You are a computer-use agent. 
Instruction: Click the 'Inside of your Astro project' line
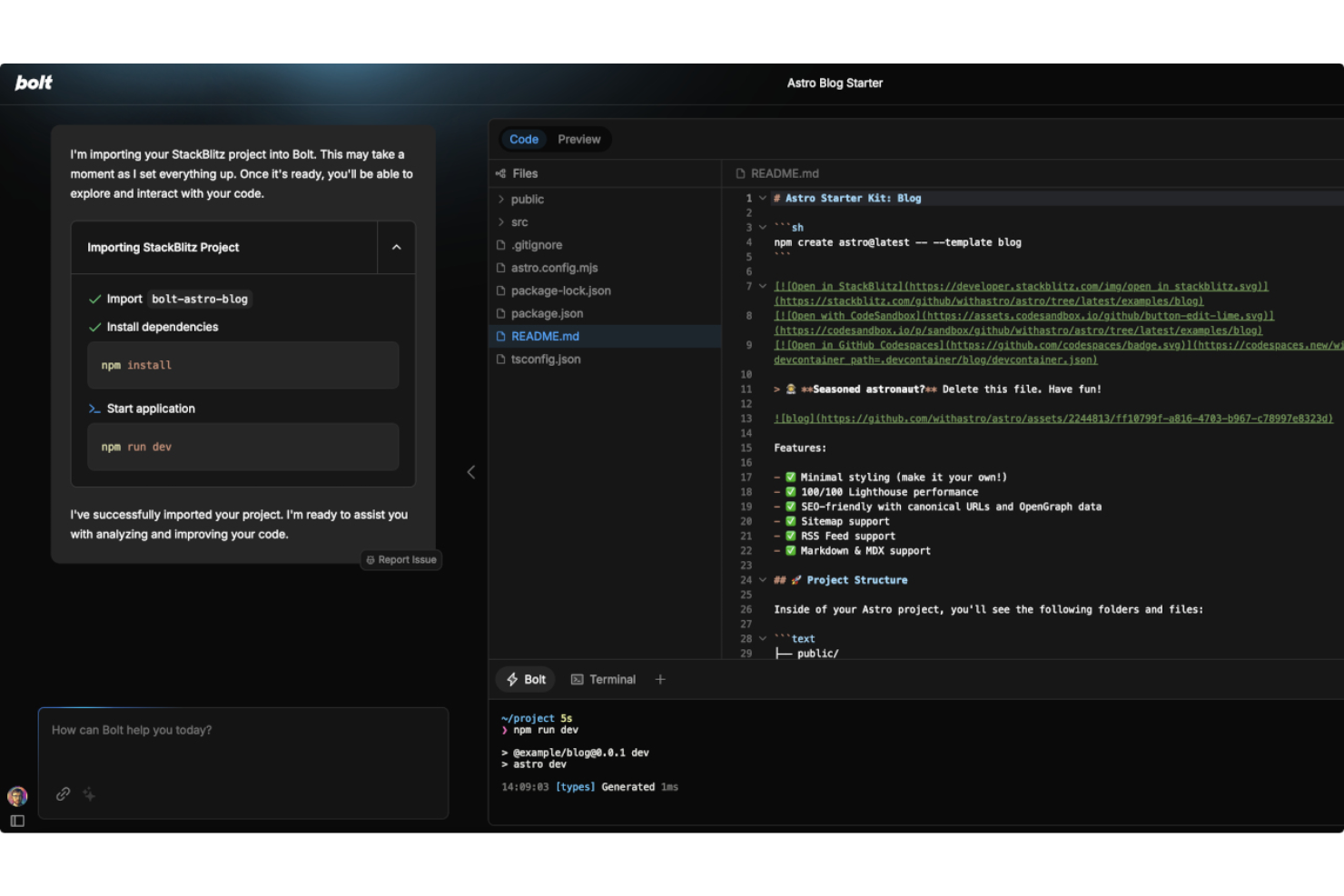[988, 610]
